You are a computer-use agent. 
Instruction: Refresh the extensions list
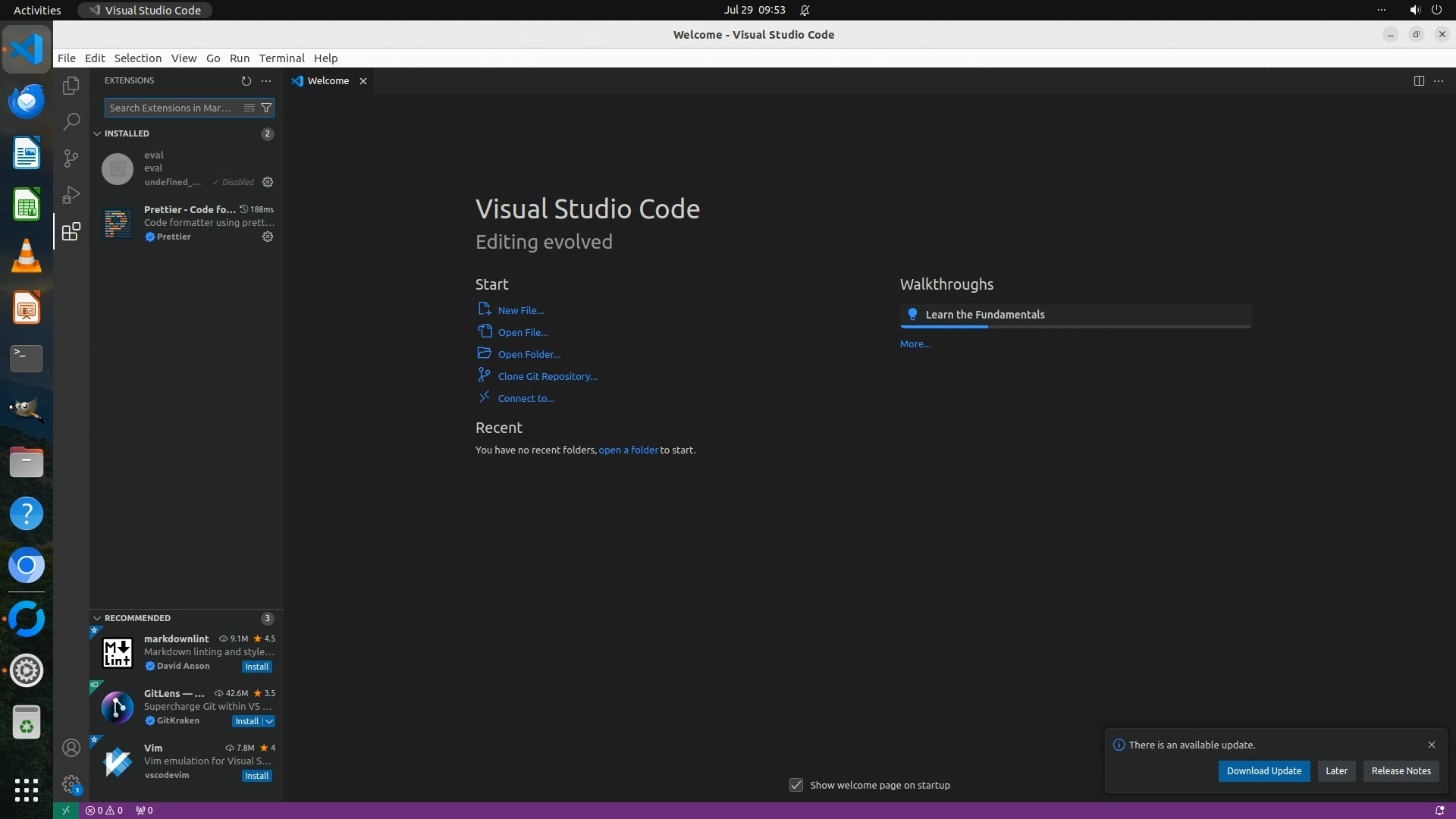coord(246,80)
